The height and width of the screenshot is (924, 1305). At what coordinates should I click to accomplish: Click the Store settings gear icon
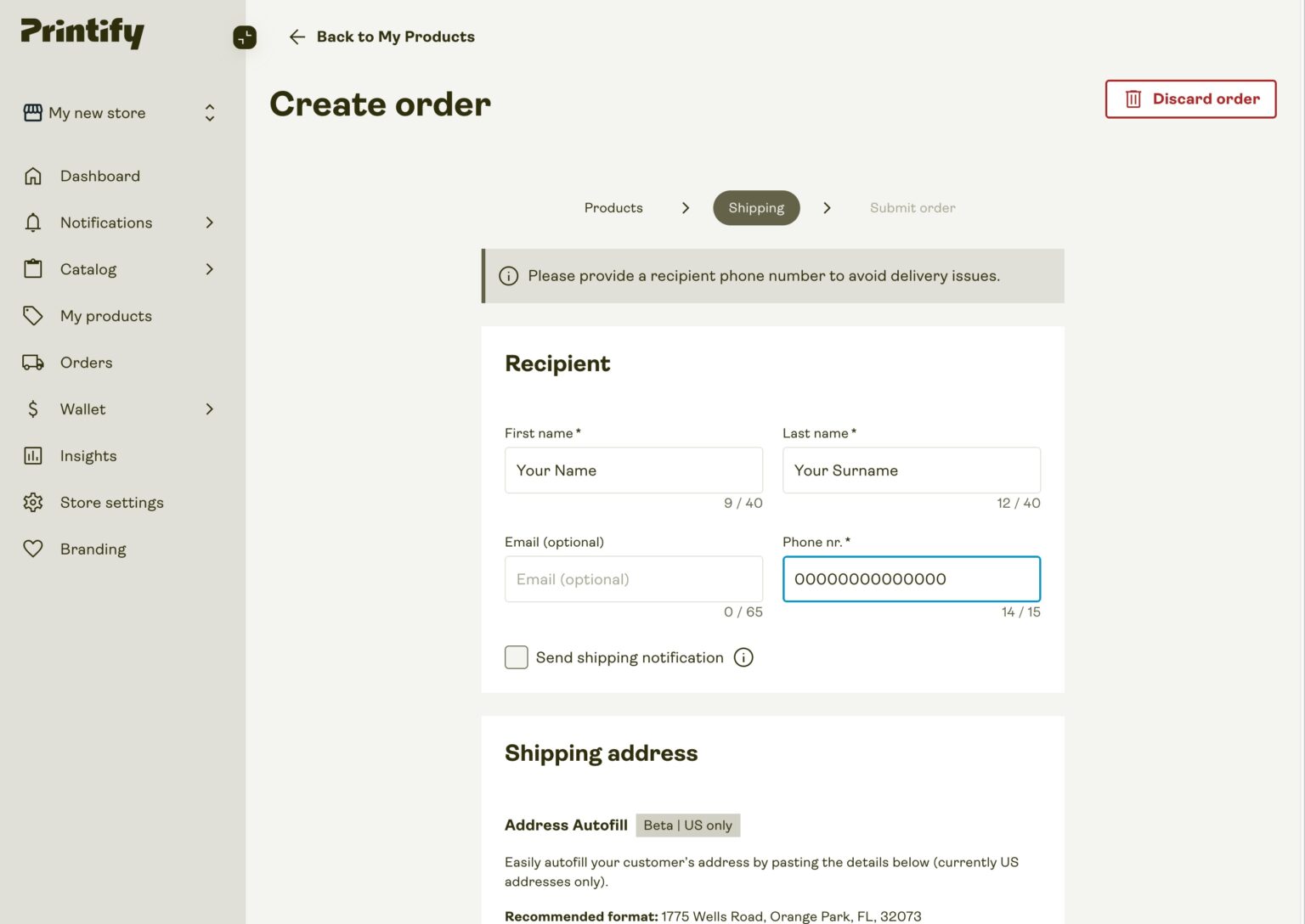coord(33,502)
